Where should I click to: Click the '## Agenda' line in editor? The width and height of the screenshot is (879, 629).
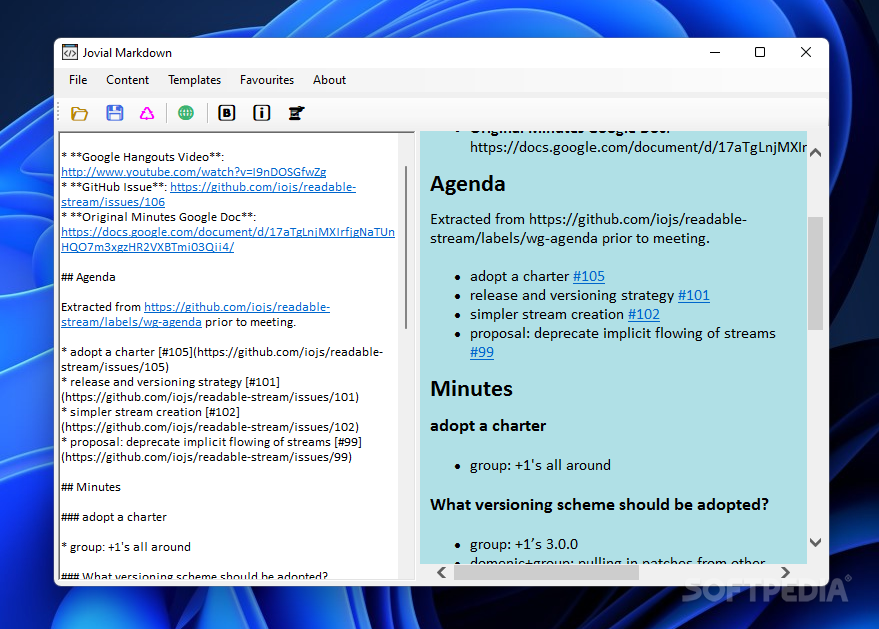88,277
